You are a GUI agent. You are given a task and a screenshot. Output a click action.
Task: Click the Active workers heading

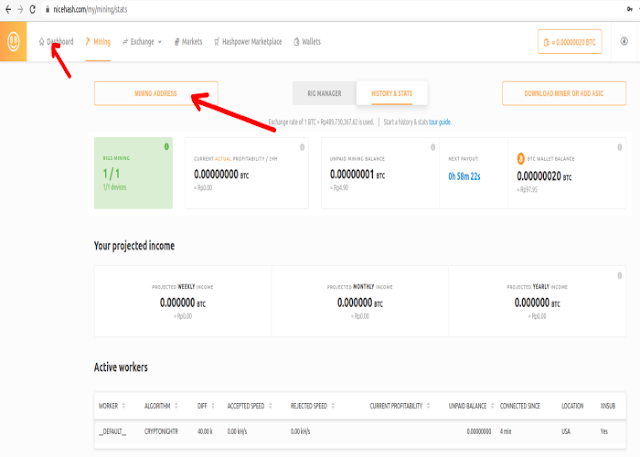coord(121,367)
